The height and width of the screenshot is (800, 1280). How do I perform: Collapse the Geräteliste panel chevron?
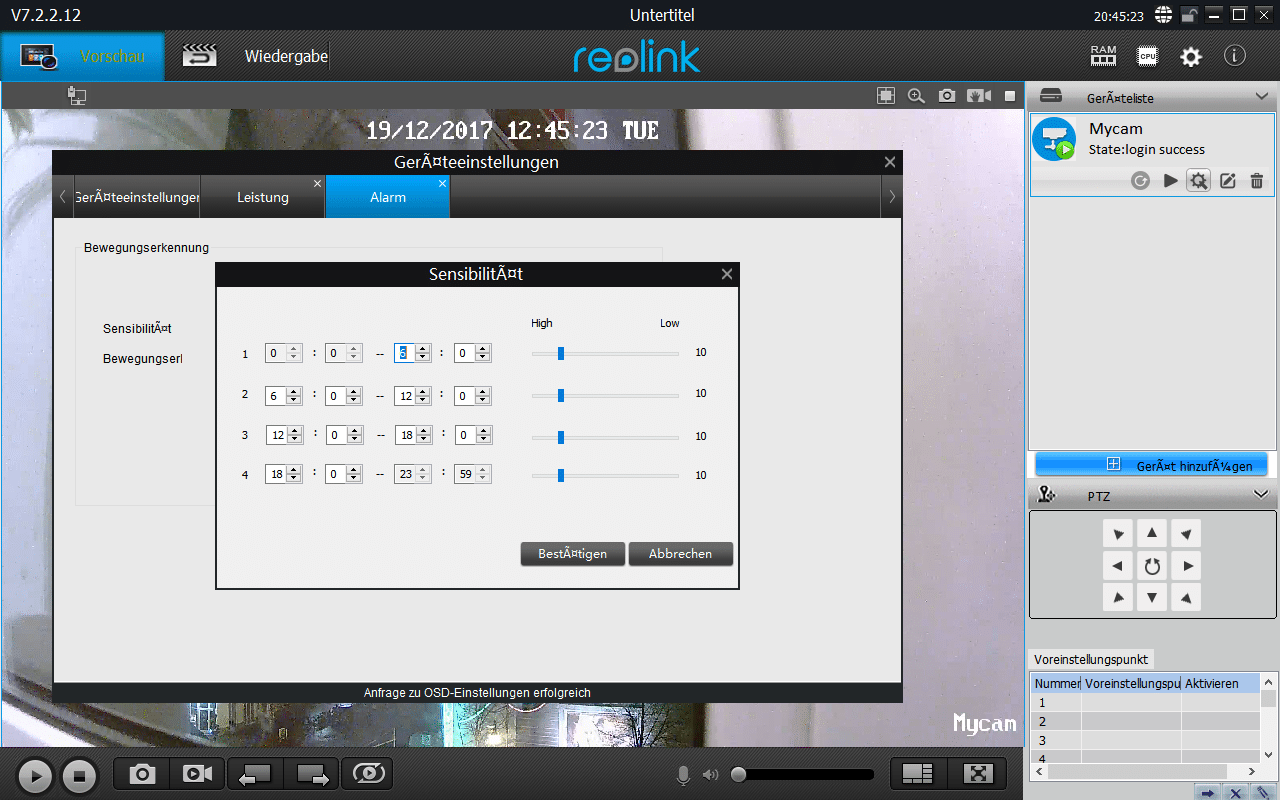point(1261,97)
